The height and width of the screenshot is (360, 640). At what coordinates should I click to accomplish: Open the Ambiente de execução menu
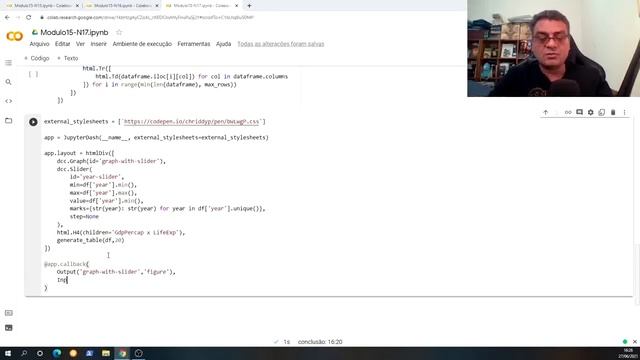(142, 44)
